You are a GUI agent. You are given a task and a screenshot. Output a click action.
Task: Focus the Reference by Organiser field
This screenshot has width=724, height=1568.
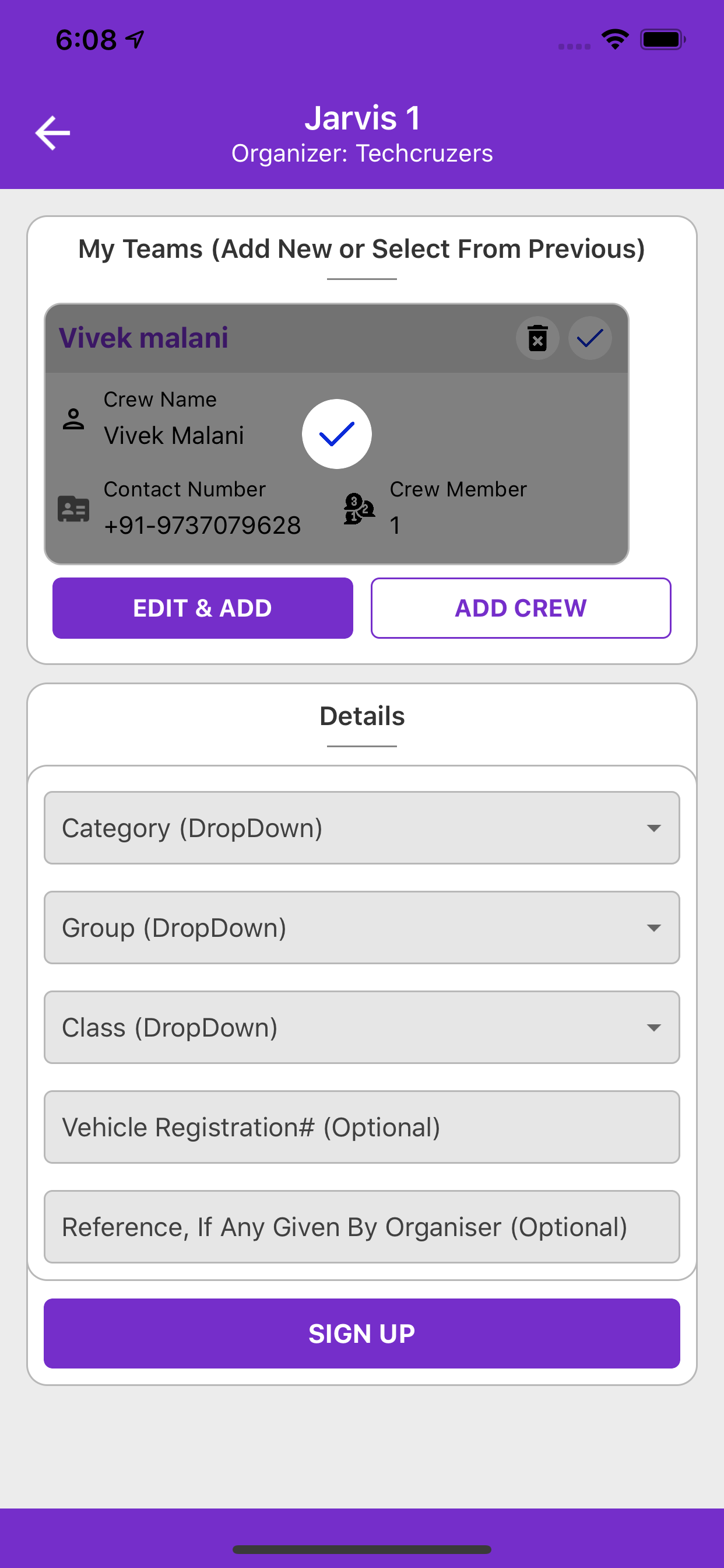tap(361, 1227)
